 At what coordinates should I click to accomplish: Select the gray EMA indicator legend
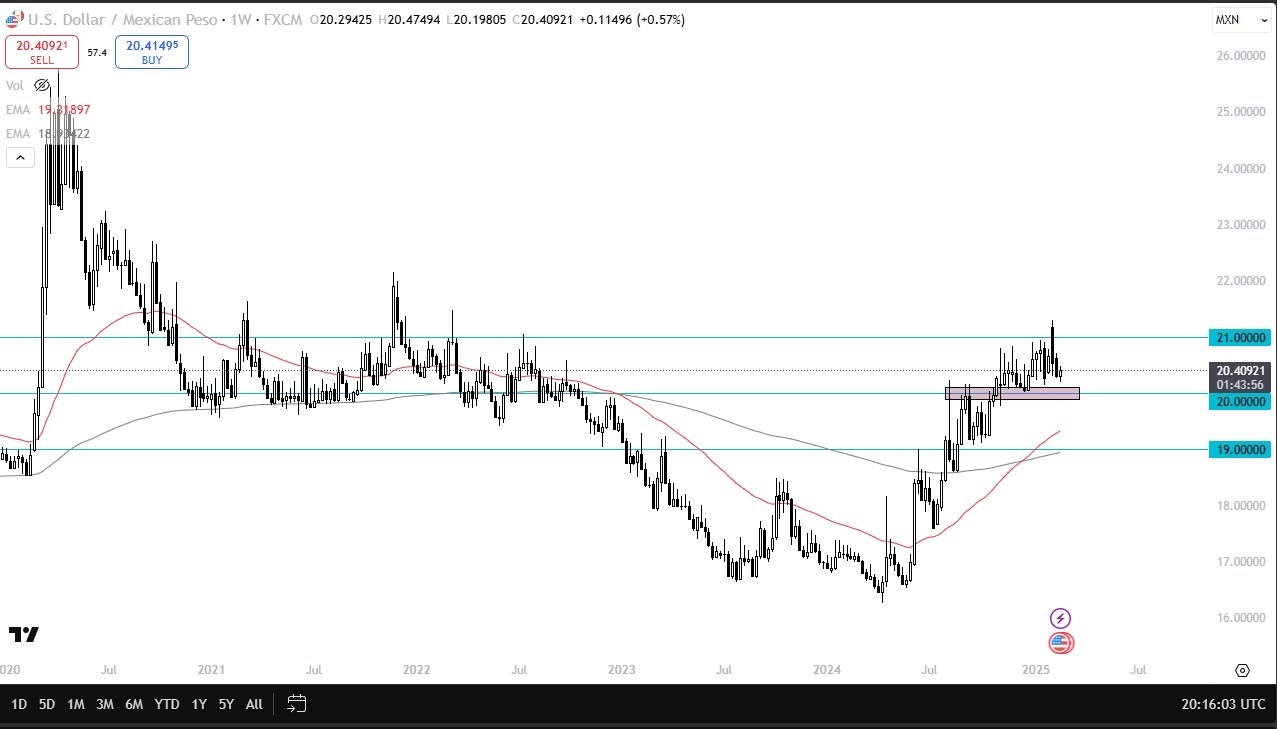(x=48, y=133)
